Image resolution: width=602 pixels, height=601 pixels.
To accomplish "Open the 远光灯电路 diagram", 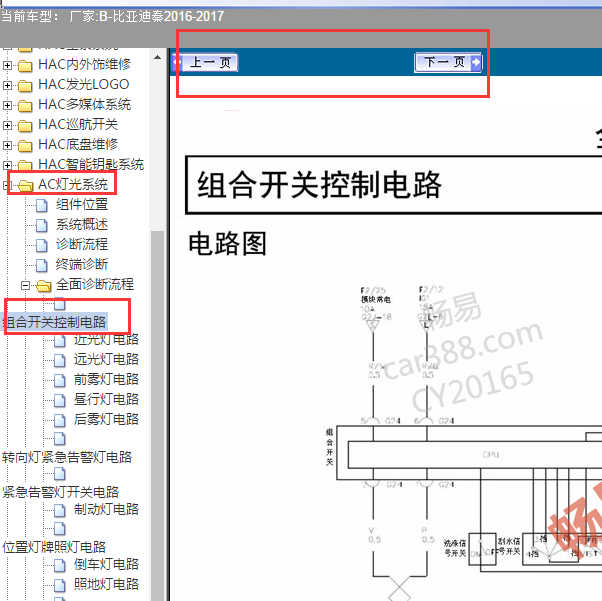I will click(106, 360).
